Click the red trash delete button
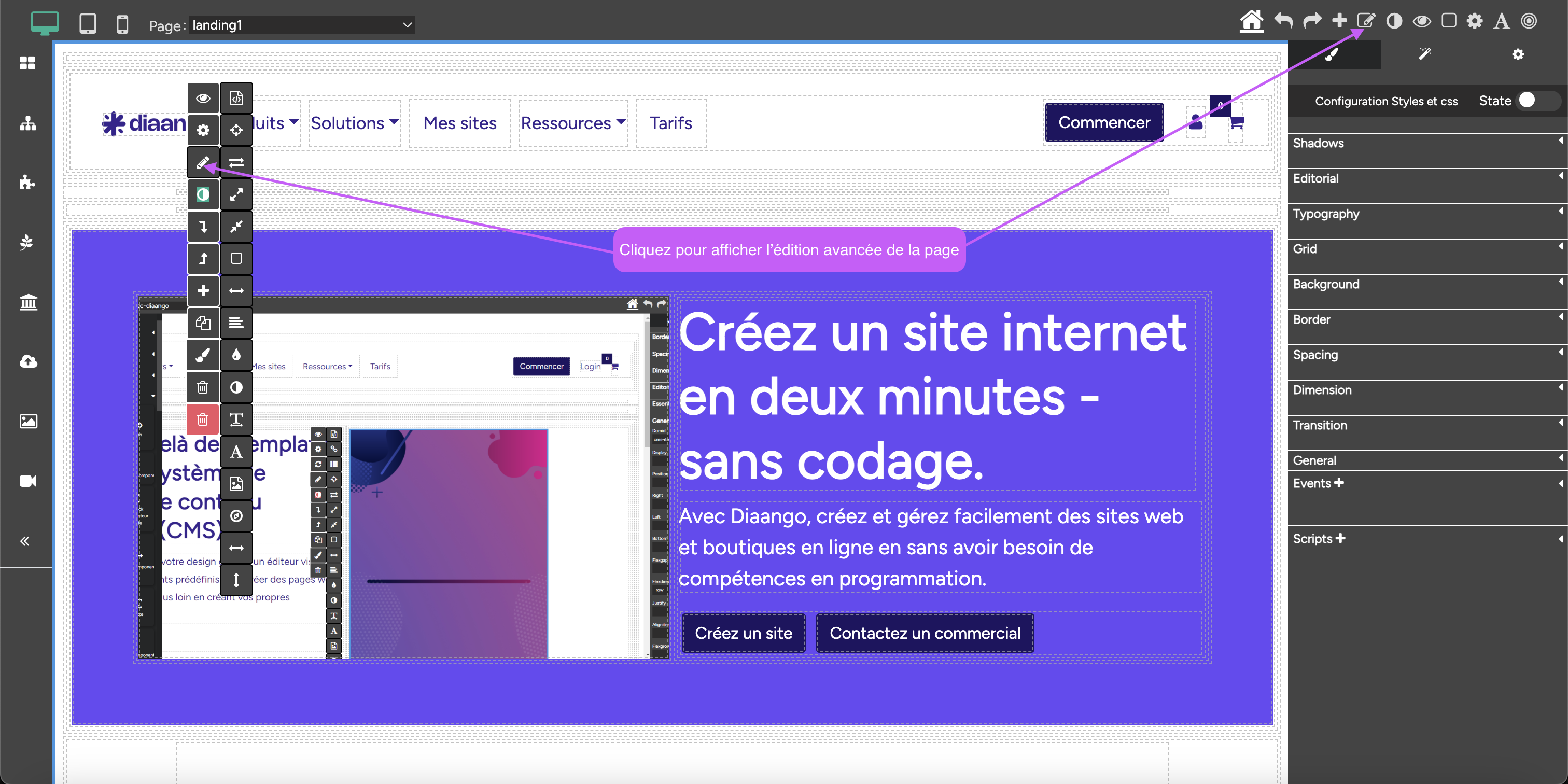 (x=203, y=419)
